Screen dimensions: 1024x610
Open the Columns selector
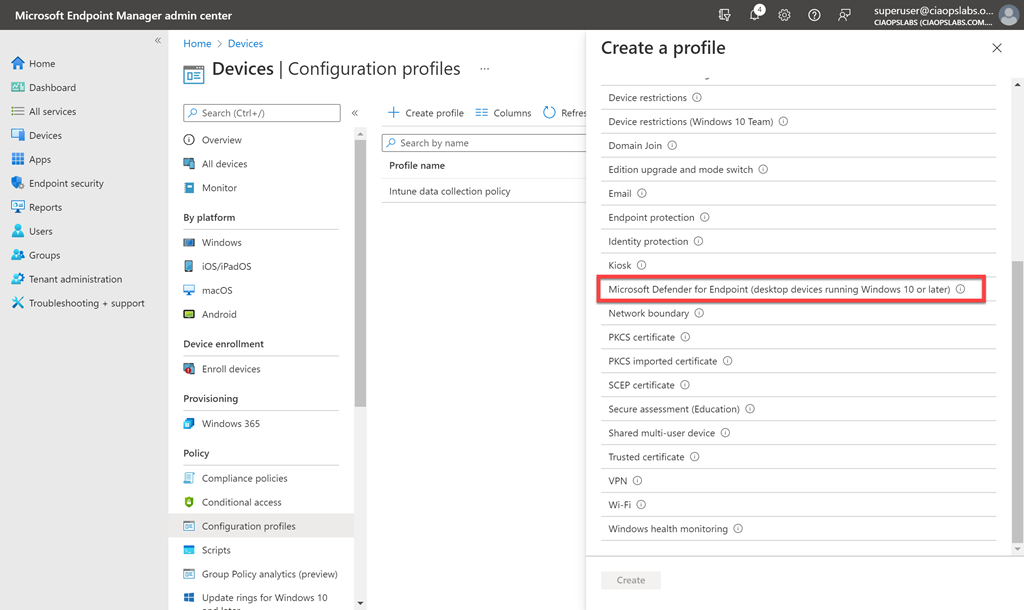(x=503, y=113)
